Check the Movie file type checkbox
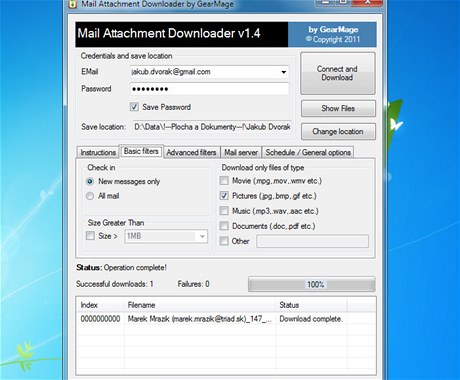The height and width of the screenshot is (380, 460). [224, 181]
